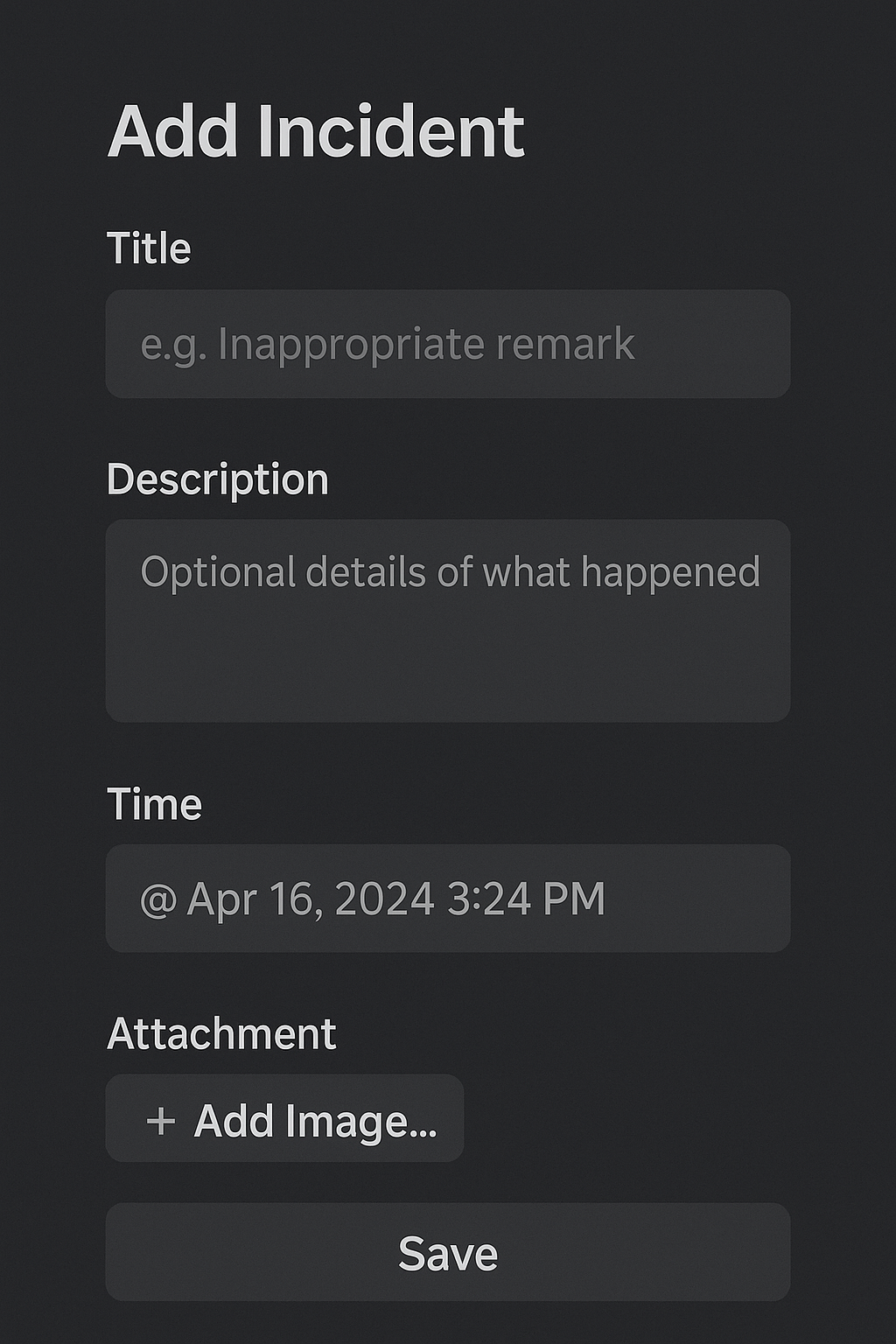Click the Title field label
Image resolution: width=896 pixels, height=1344 pixels.
149,248
